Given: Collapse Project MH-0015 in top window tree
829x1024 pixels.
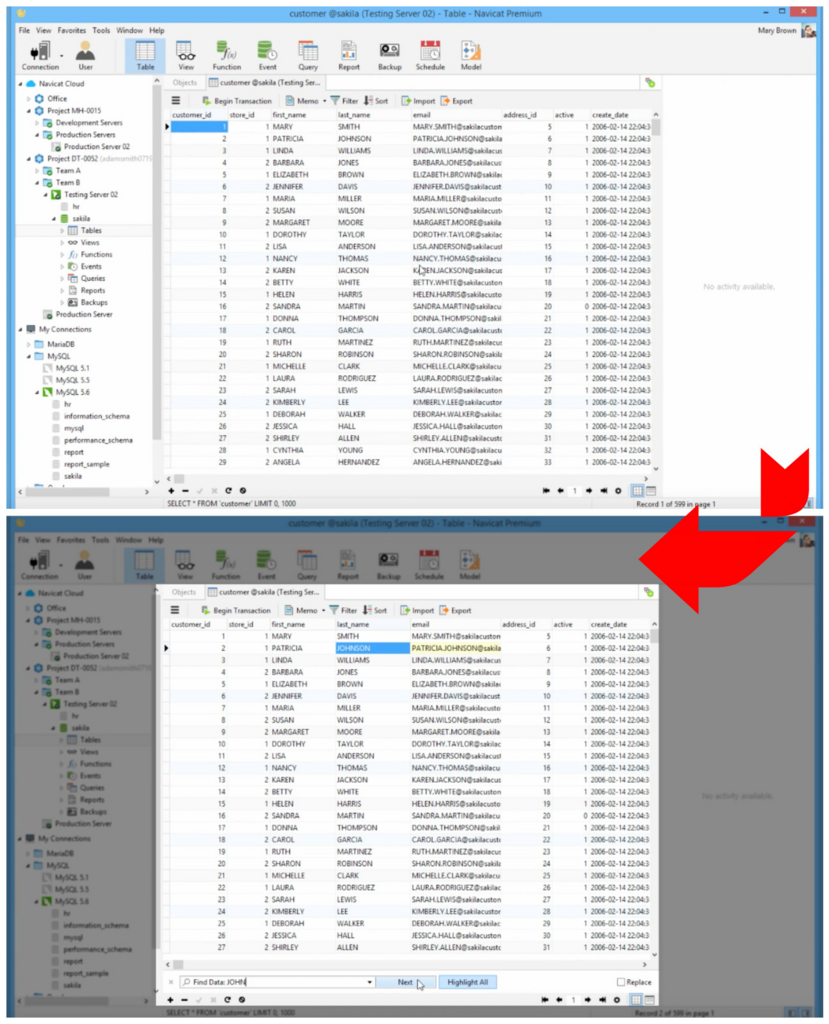Looking at the screenshot, I should coord(29,111).
